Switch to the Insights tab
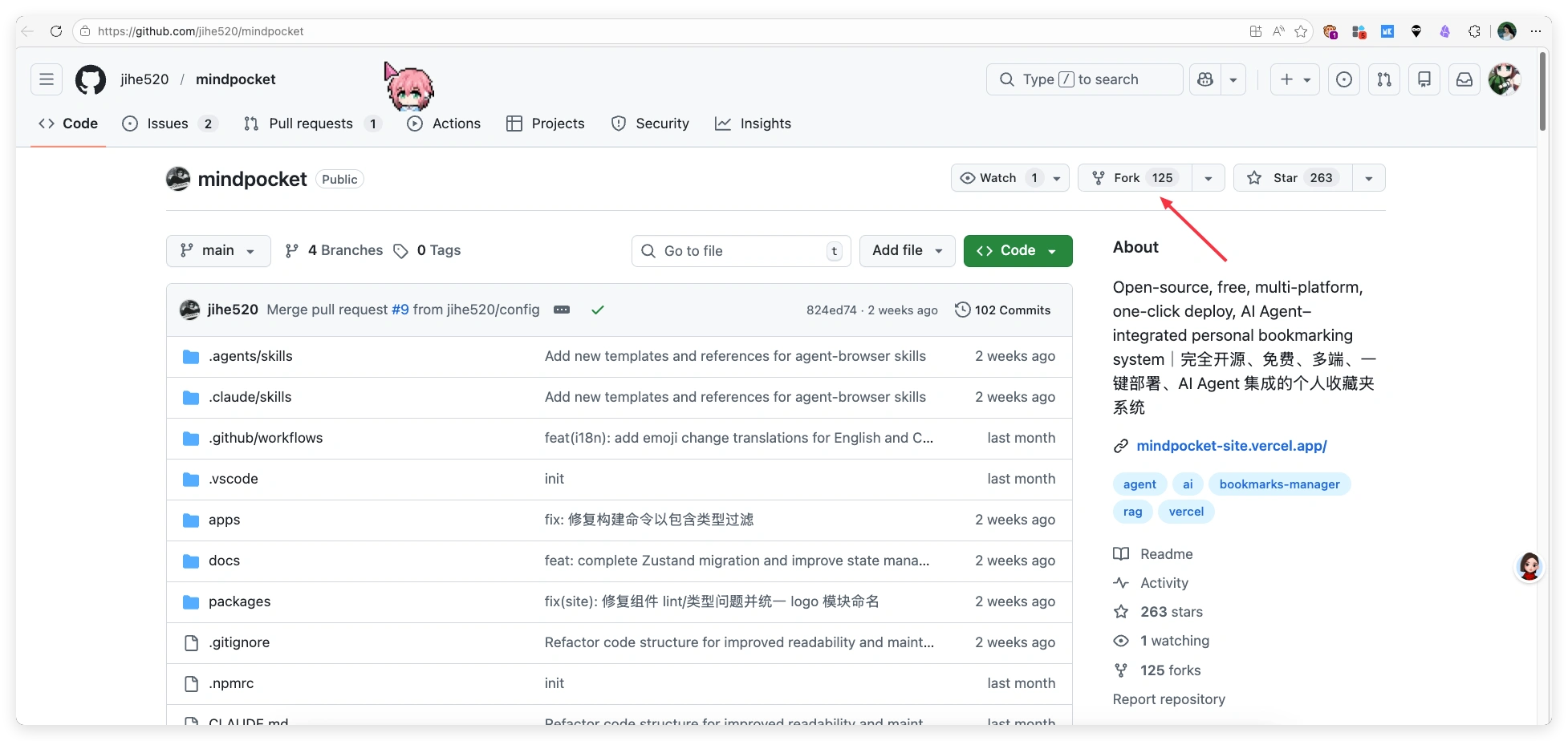The width and height of the screenshot is (1568, 741). [x=753, y=123]
